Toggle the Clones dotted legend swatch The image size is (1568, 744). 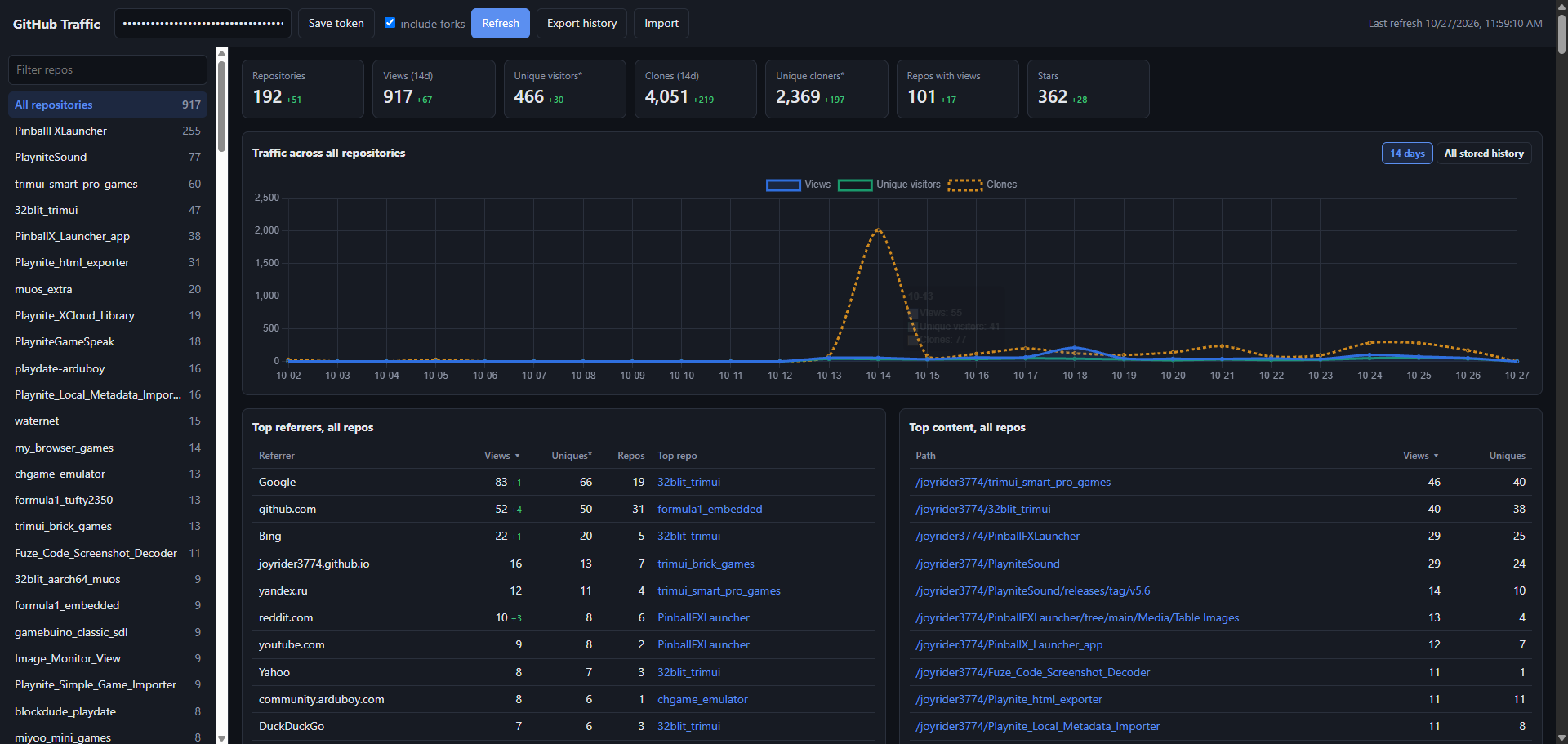965,185
